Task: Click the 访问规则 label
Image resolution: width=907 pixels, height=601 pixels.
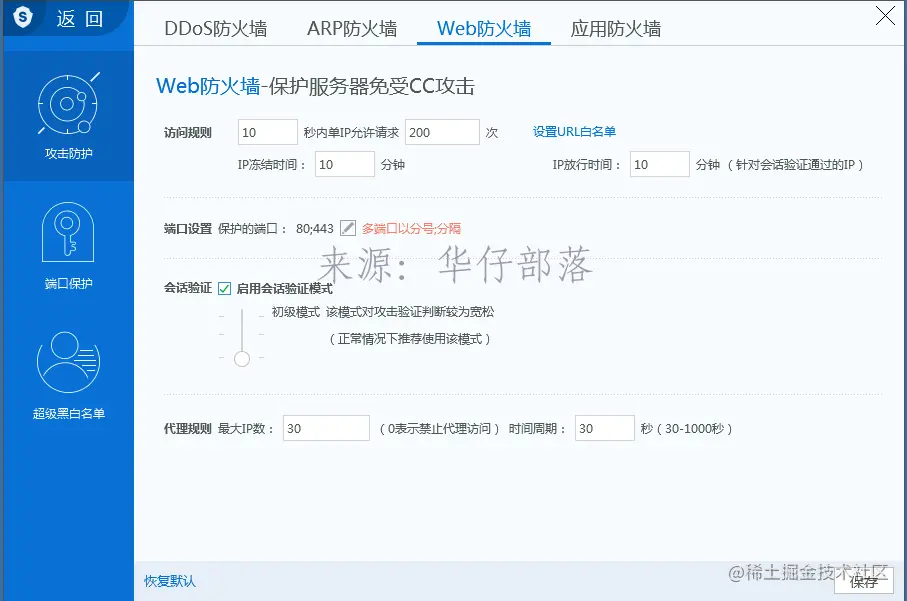Action: click(x=187, y=132)
